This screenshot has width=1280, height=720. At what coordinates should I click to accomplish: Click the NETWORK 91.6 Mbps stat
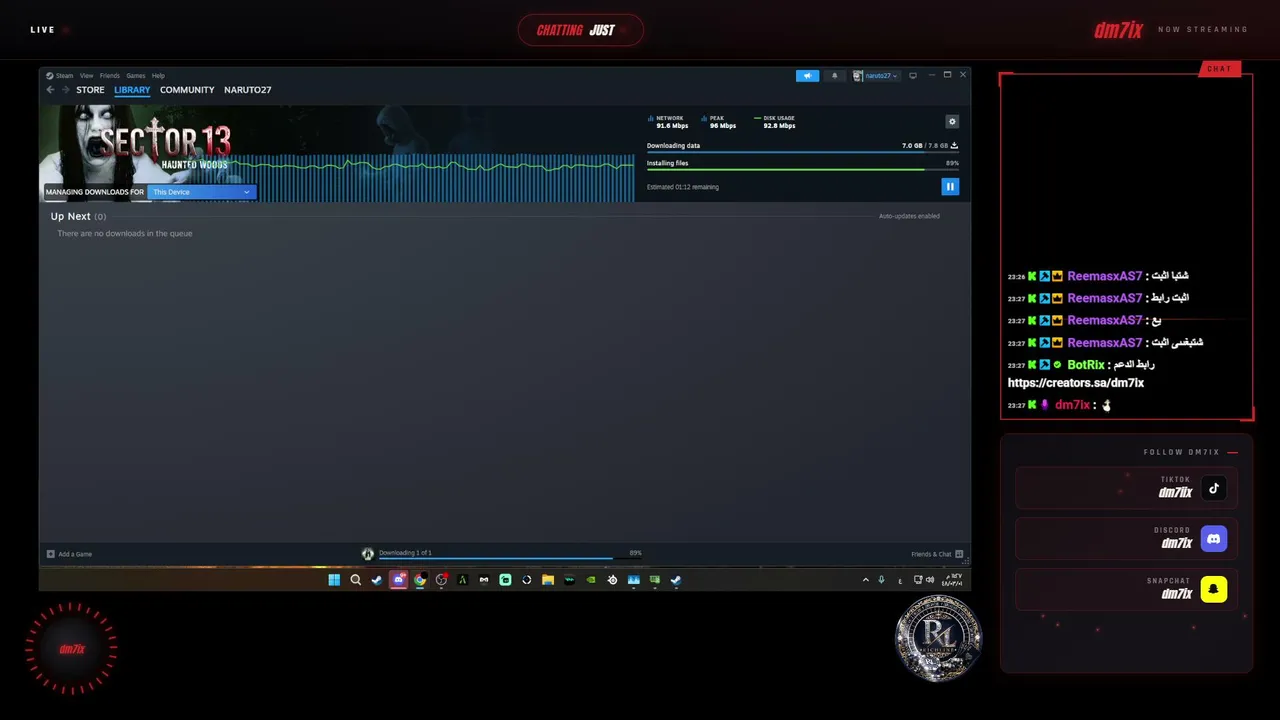[x=669, y=122]
